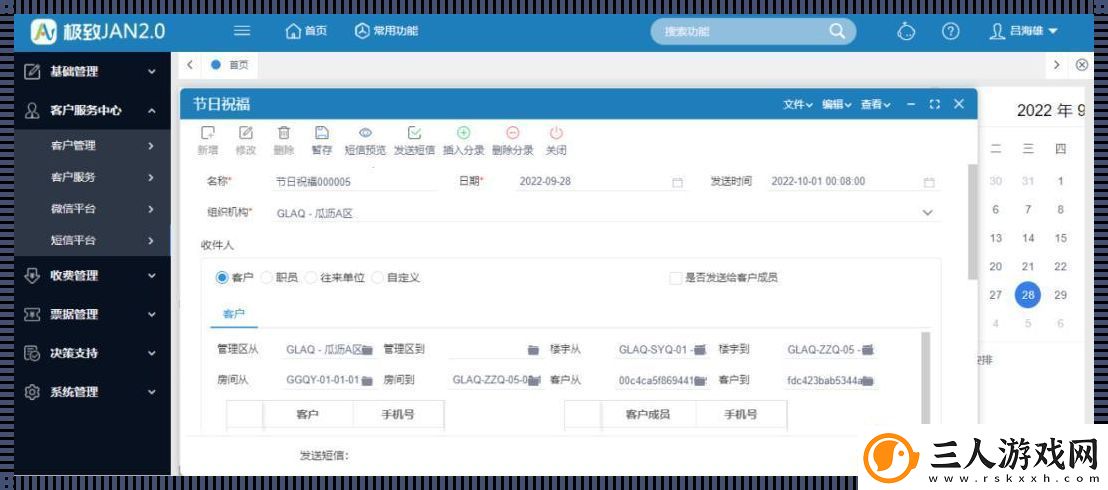Click the next-tab right arrow
Image resolution: width=1108 pixels, height=490 pixels.
coord(1056,65)
